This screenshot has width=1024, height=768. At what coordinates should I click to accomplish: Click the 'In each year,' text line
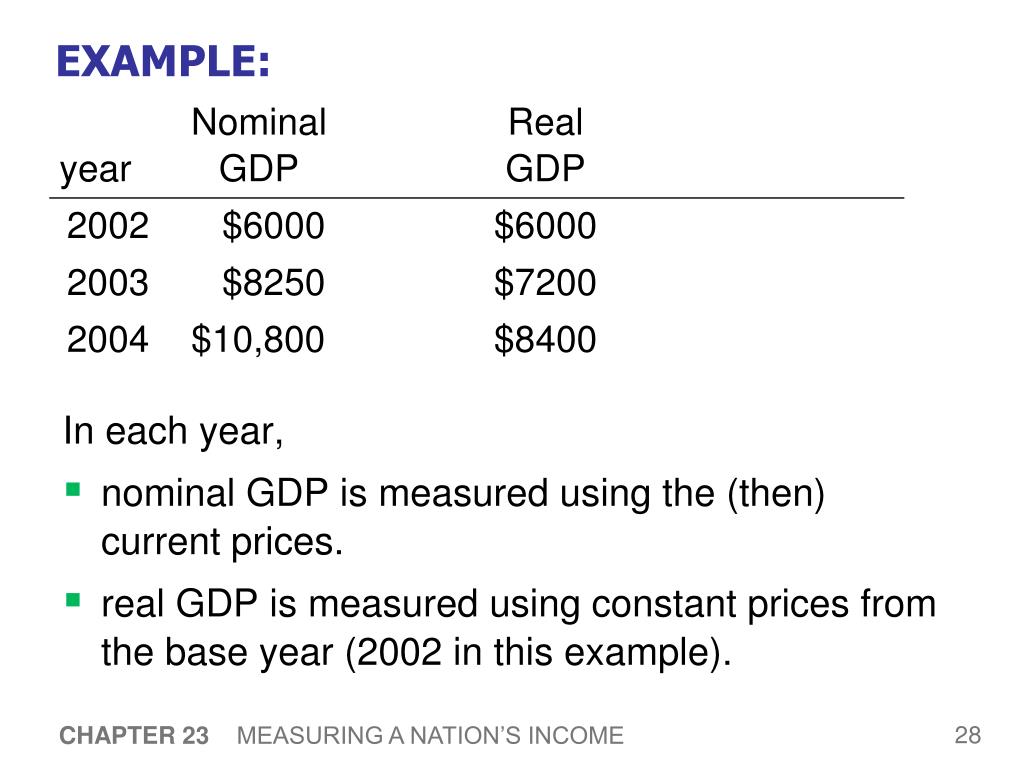[173, 432]
